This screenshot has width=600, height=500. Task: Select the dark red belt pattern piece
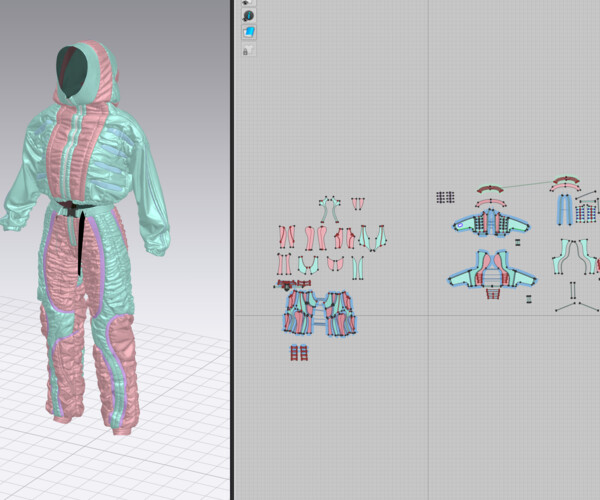point(294,284)
